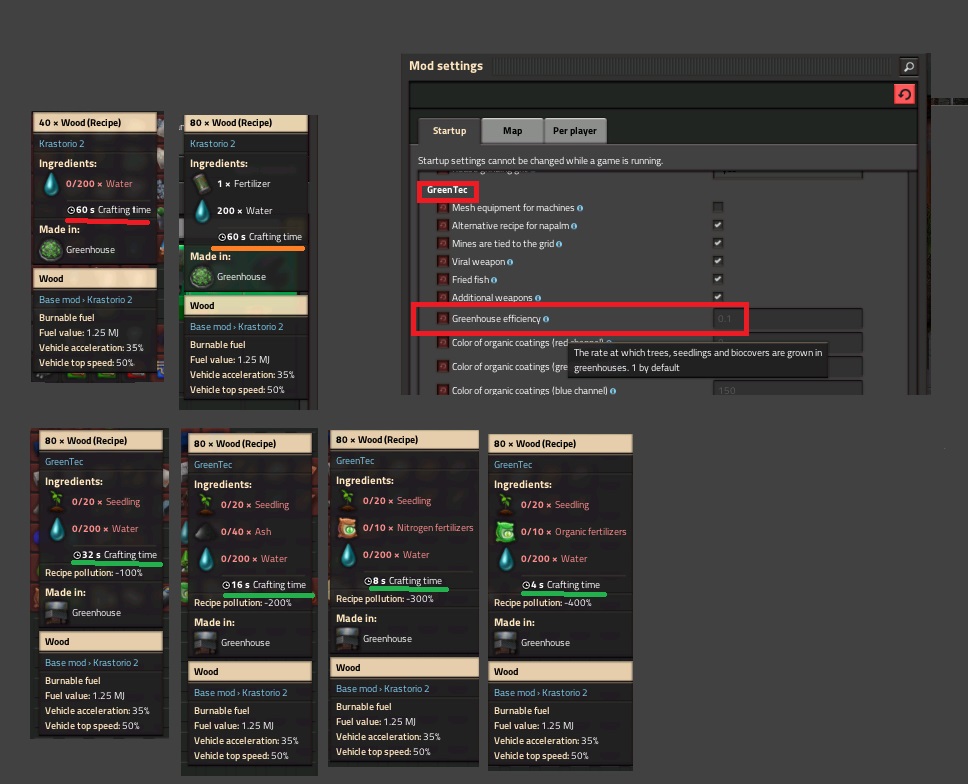Click the Ash ingredient icon

[206, 532]
